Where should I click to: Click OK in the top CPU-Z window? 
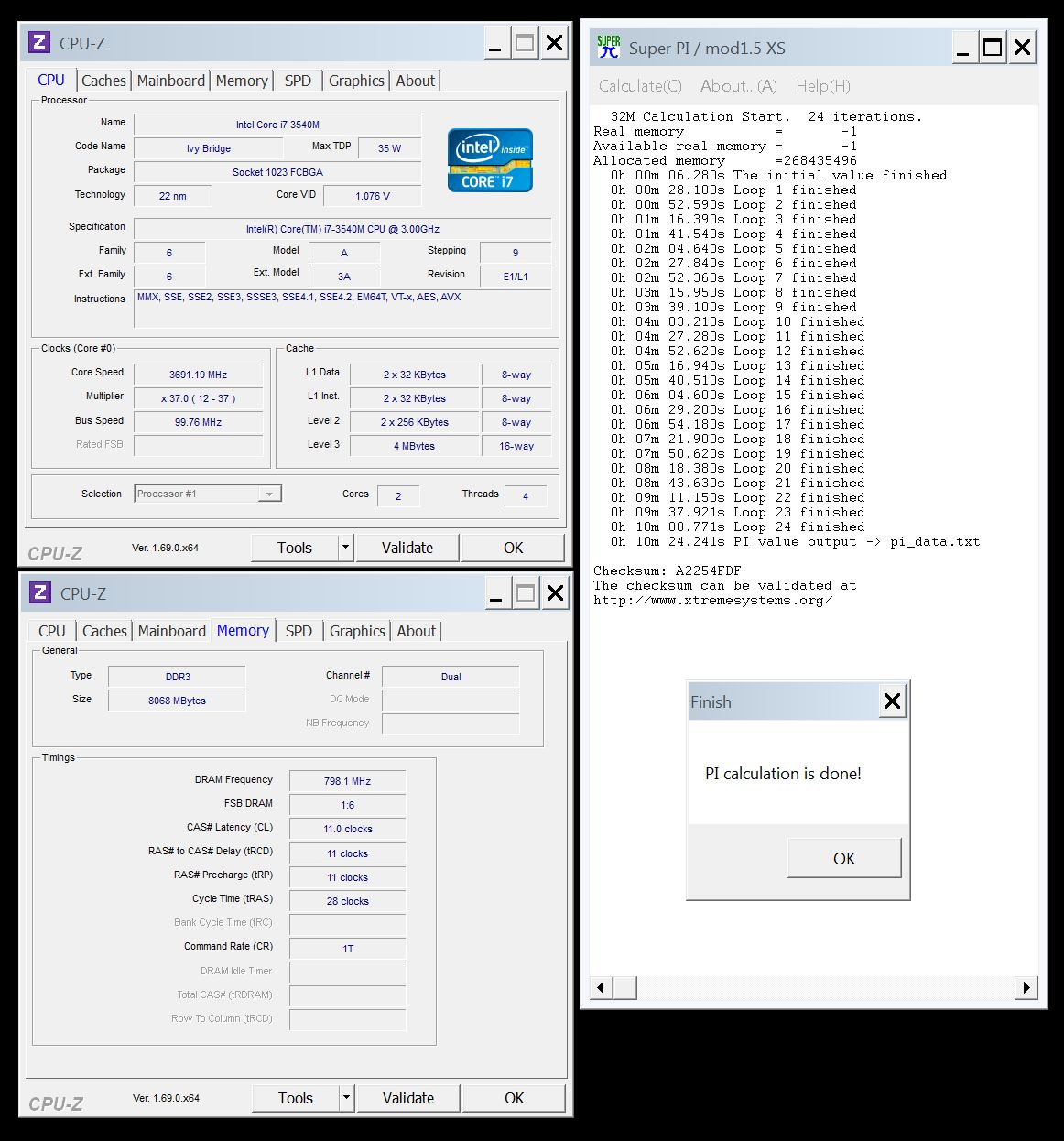pos(514,548)
